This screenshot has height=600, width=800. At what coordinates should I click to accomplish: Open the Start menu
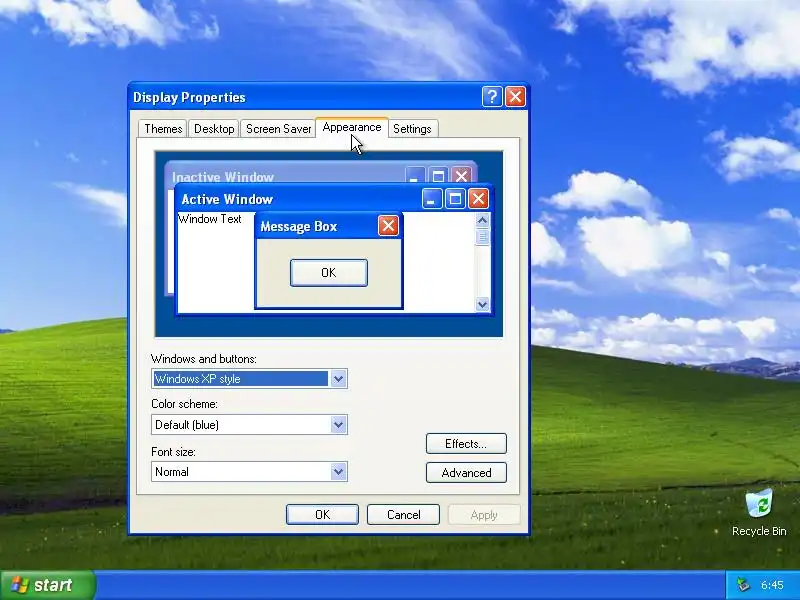coord(47,585)
